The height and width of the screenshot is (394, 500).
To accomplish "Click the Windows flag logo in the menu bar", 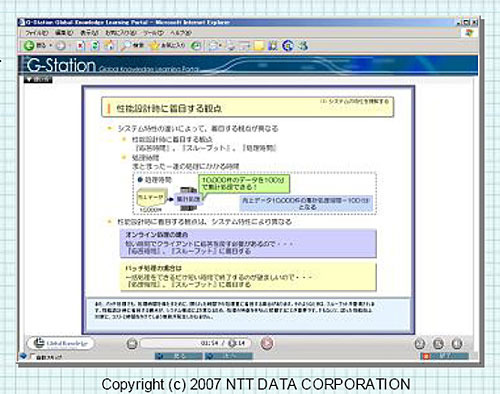I will pyautogui.click(x=469, y=33).
